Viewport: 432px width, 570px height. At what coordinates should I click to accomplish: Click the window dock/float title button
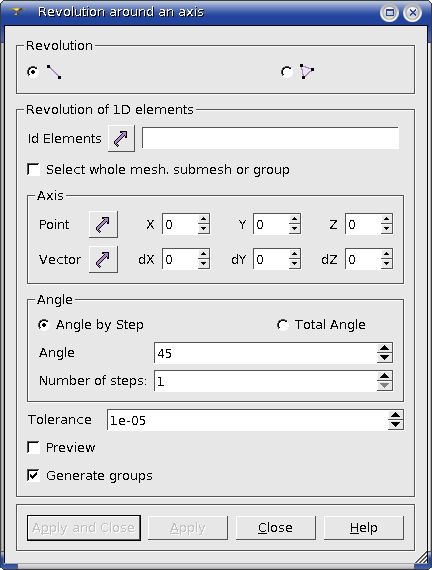389,13
